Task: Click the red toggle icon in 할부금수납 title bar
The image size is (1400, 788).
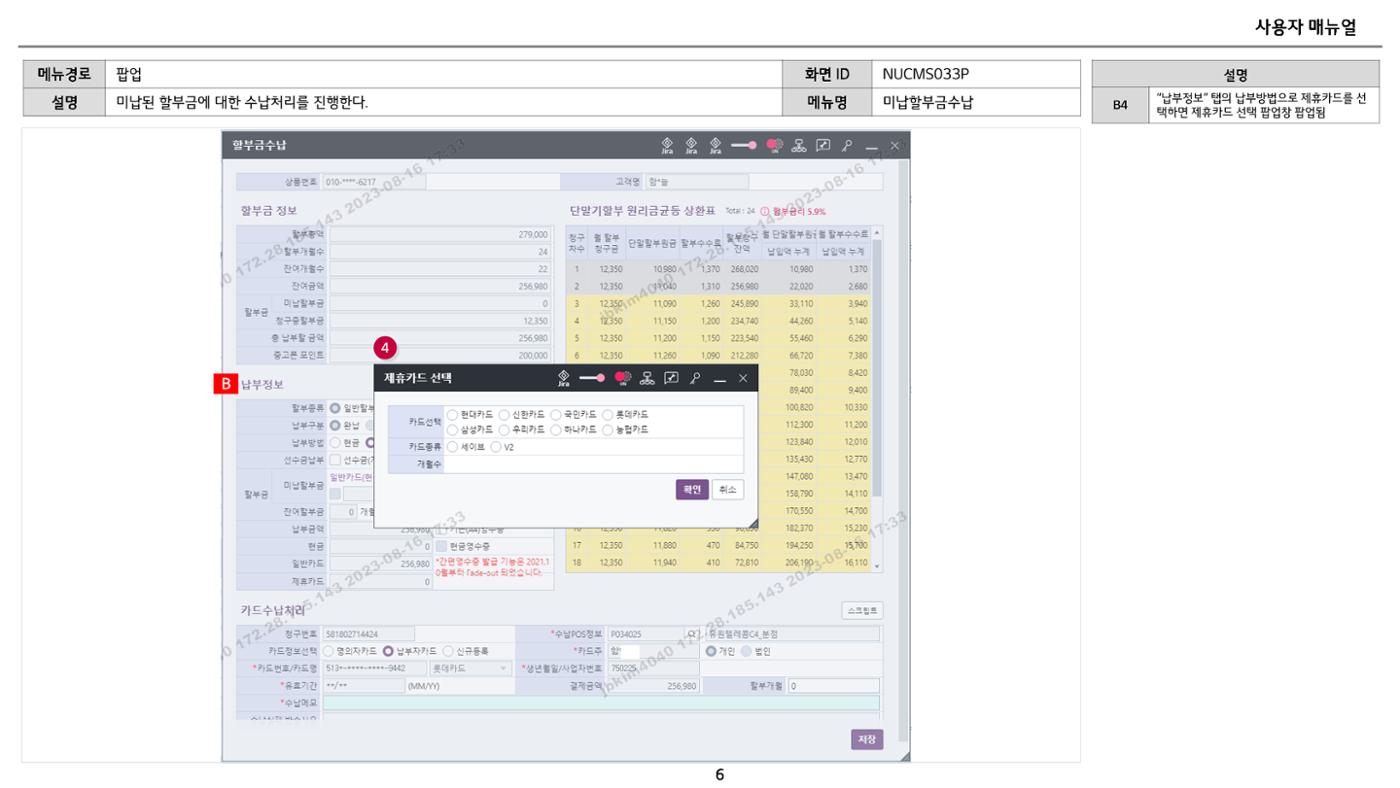Action: coord(774,145)
